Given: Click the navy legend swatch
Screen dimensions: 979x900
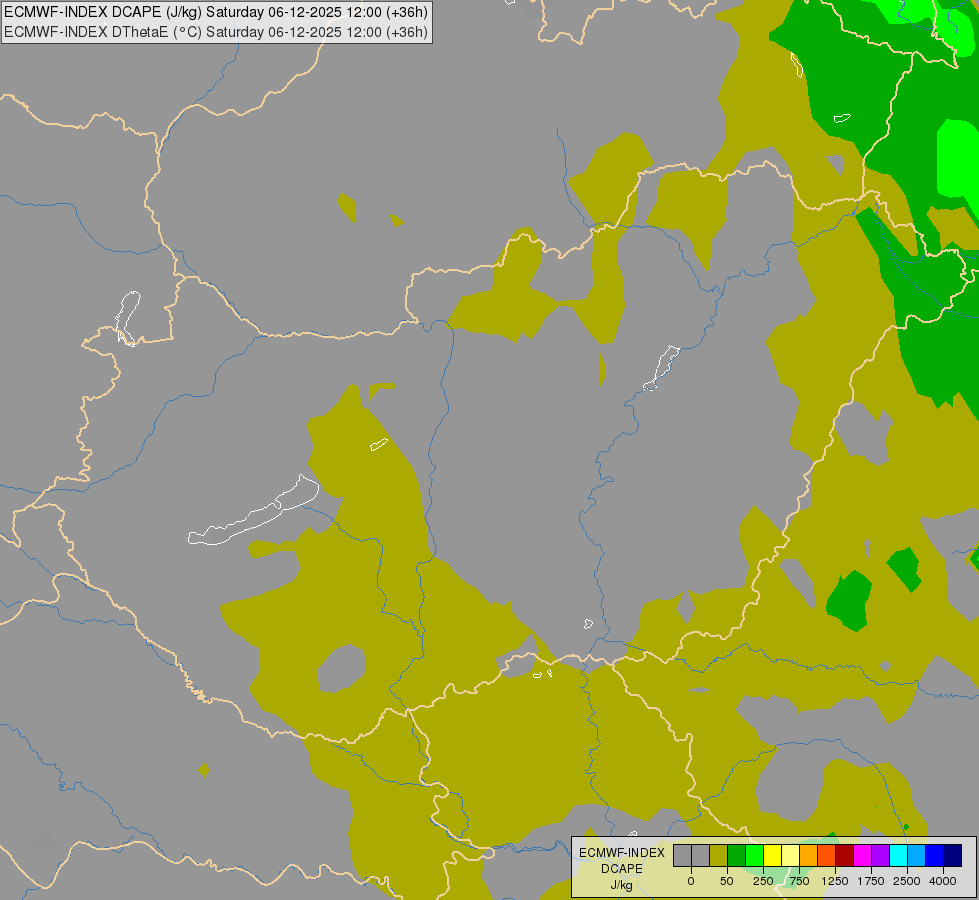Looking at the screenshot, I should click(x=953, y=856).
